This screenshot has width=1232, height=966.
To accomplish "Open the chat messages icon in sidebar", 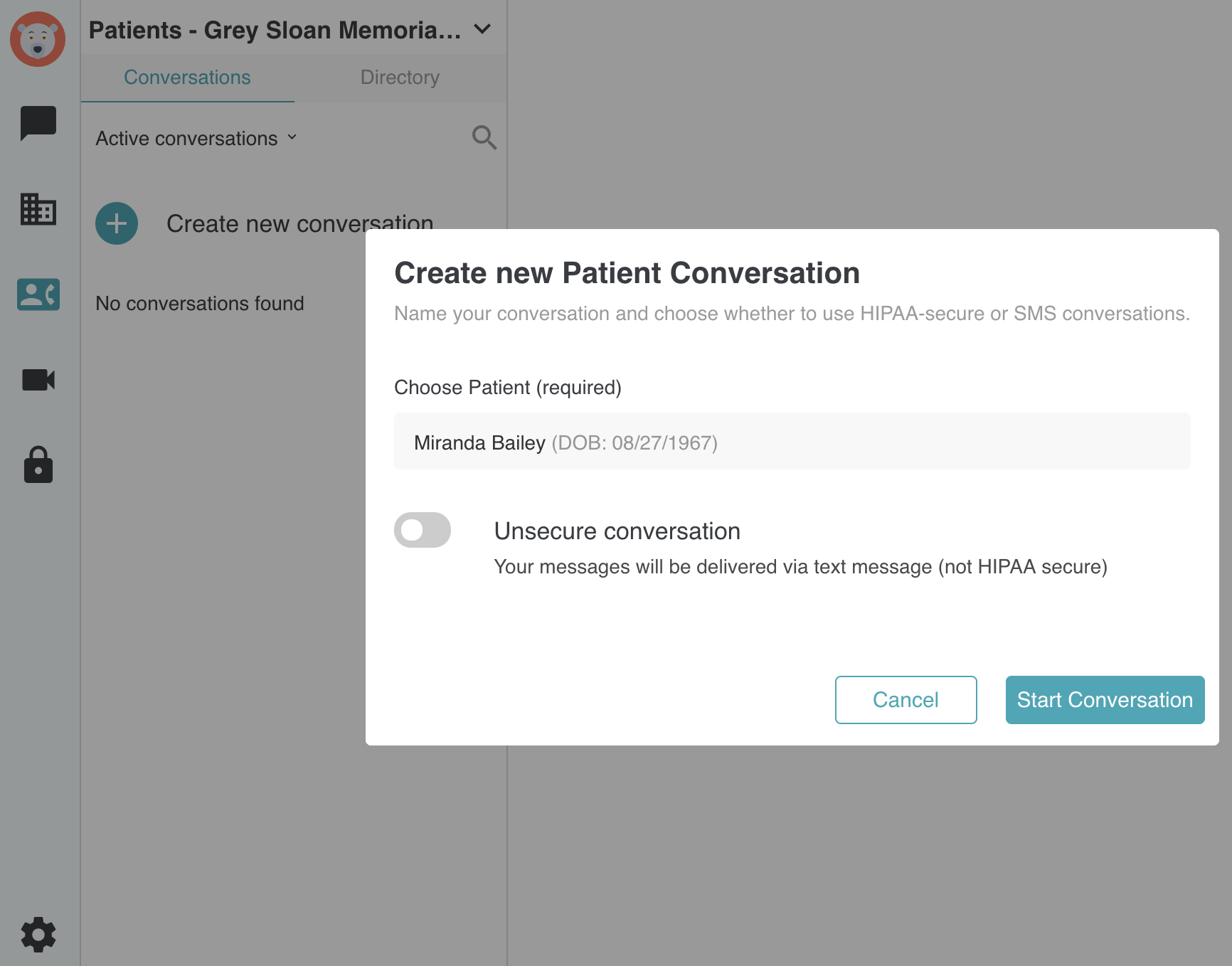I will coord(38,123).
